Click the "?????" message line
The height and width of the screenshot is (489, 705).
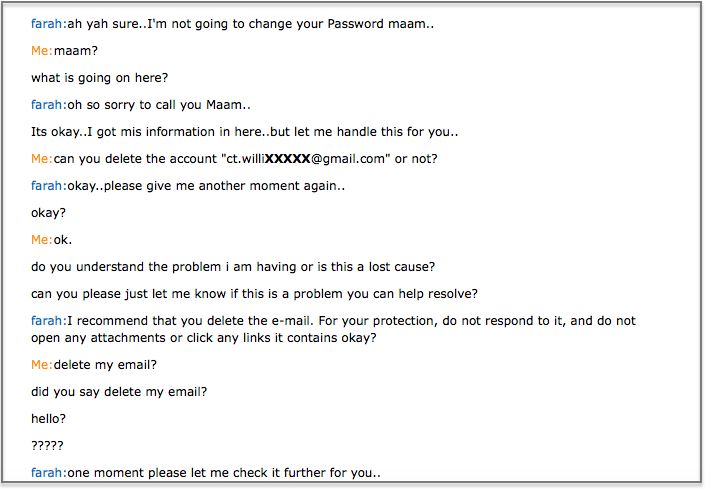click(x=47, y=445)
